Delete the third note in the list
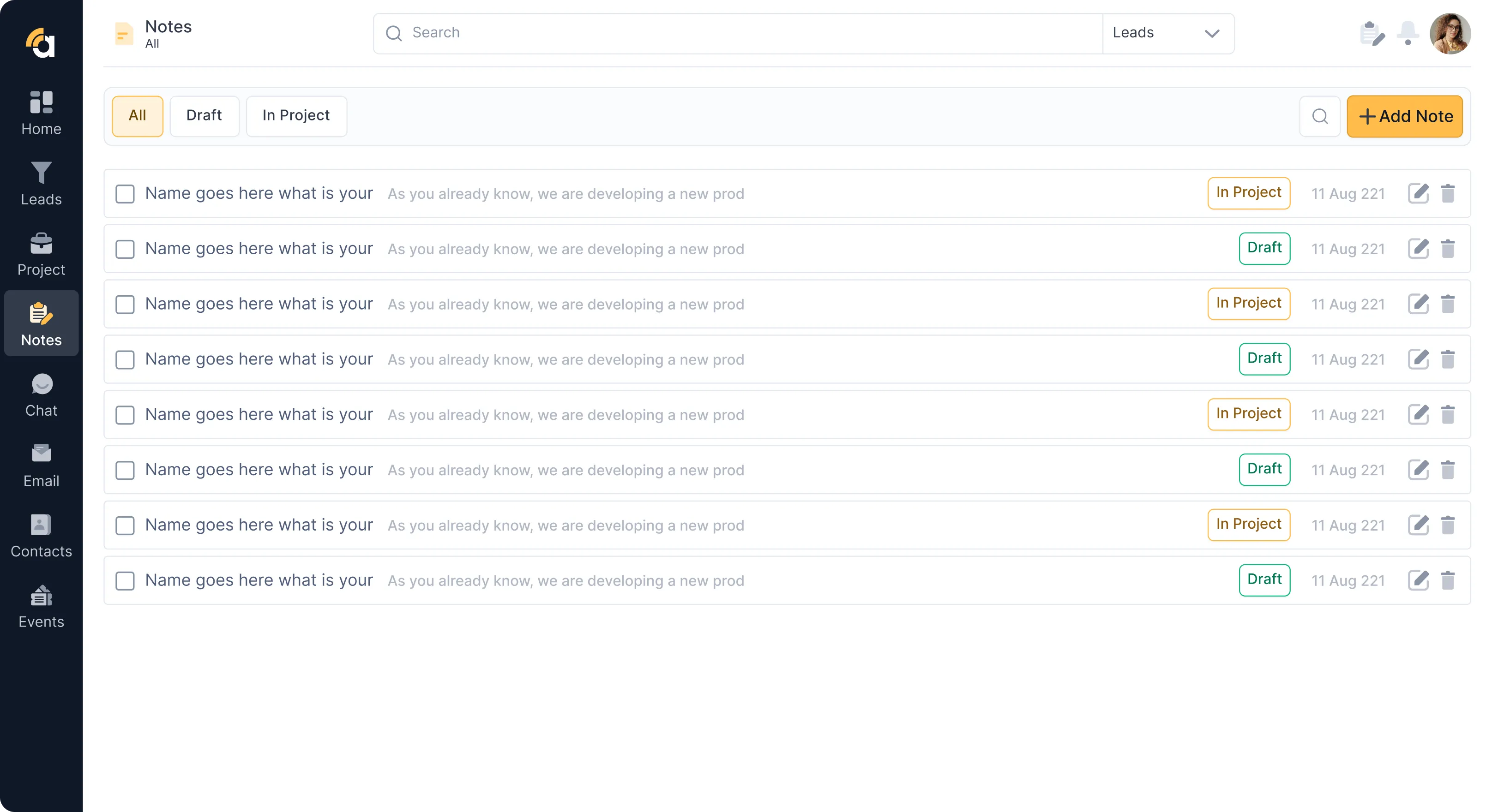This screenshot has height=812, width=1492. coord(1448,304)
